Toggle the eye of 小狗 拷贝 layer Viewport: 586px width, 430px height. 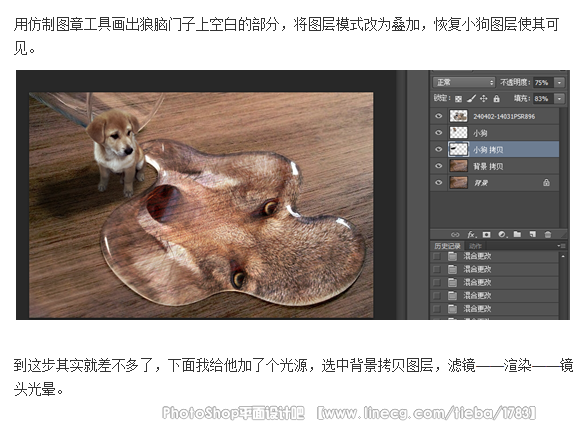tap(439, 149)
